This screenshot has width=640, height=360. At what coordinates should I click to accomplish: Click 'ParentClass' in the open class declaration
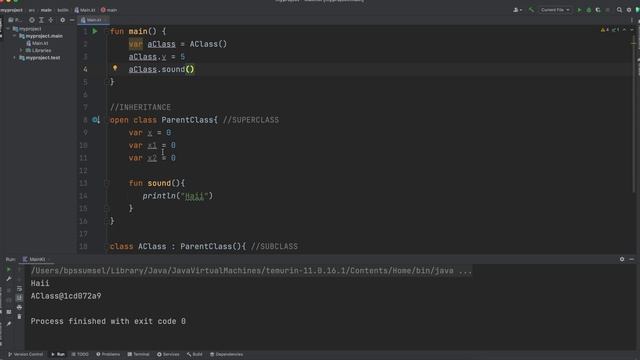point(187,120)
